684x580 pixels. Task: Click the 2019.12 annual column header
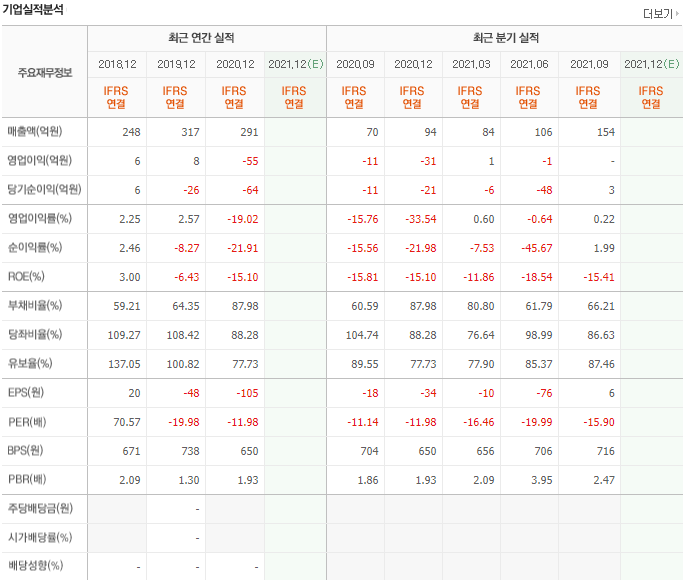tap(176, 65)
